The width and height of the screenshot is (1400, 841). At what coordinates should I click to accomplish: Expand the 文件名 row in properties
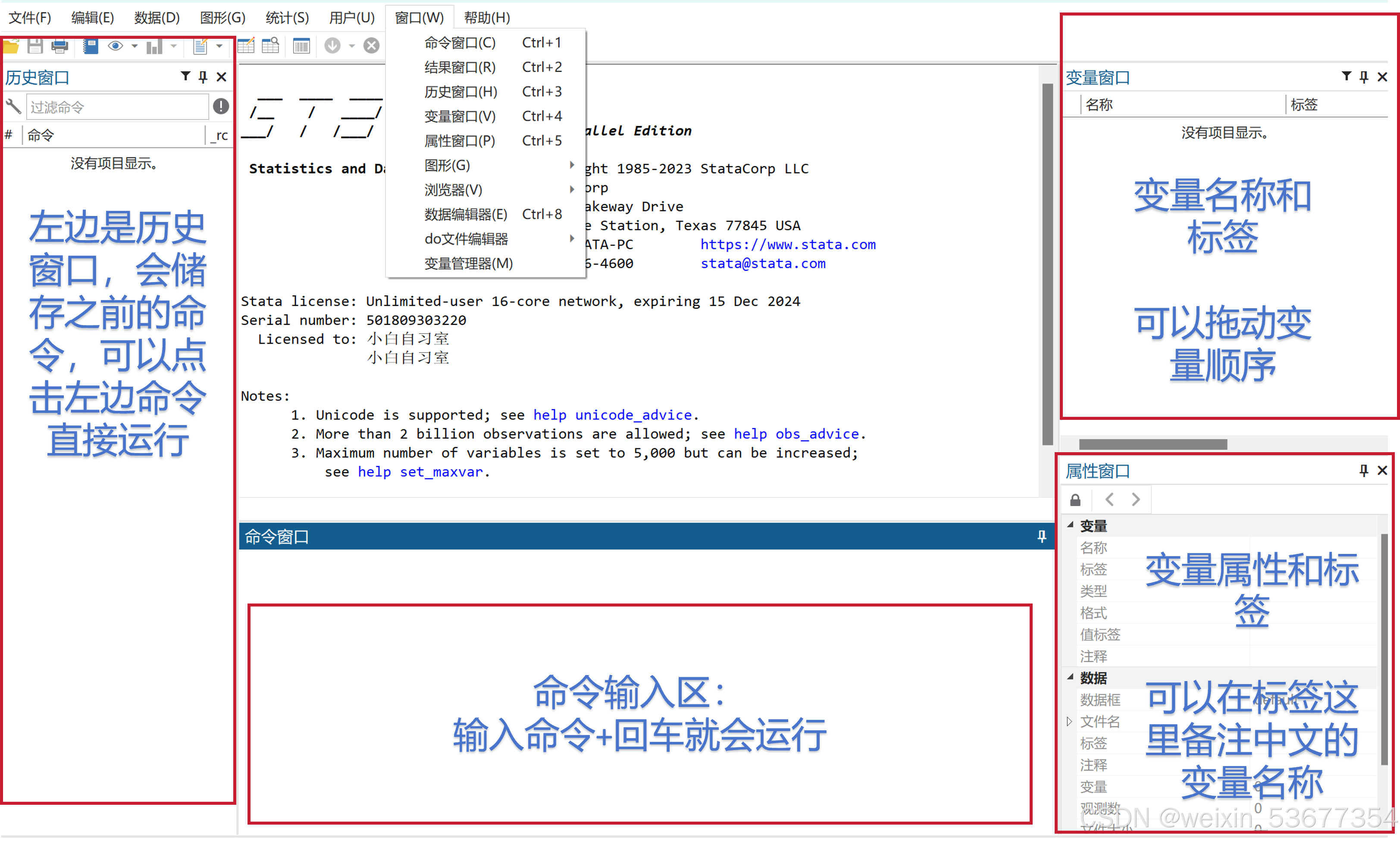click(1069, 722)
